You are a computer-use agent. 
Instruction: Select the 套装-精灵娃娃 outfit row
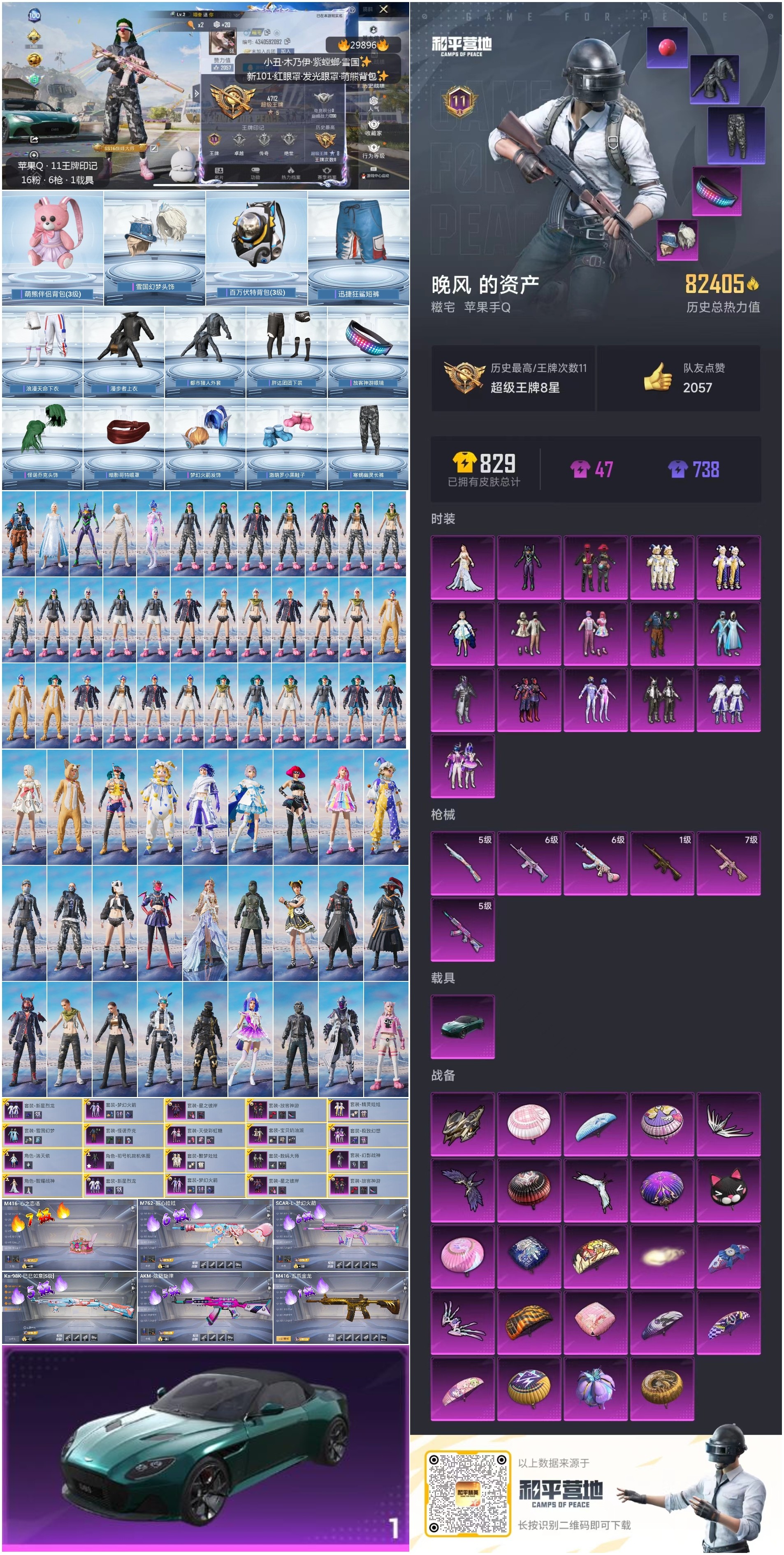point(368,1110)
